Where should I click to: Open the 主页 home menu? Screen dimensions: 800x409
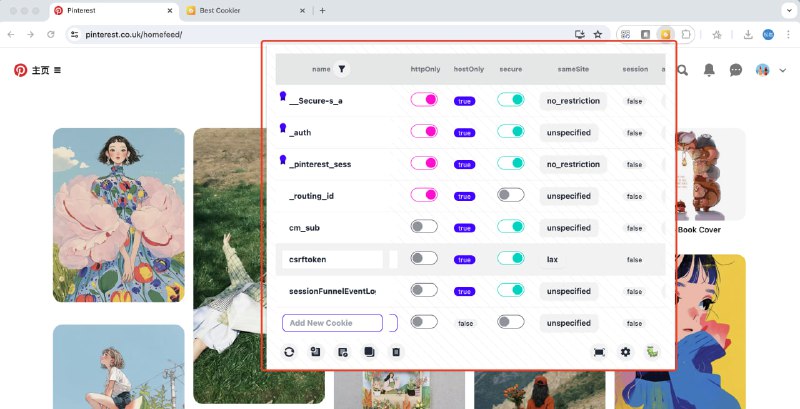[47, 70]
